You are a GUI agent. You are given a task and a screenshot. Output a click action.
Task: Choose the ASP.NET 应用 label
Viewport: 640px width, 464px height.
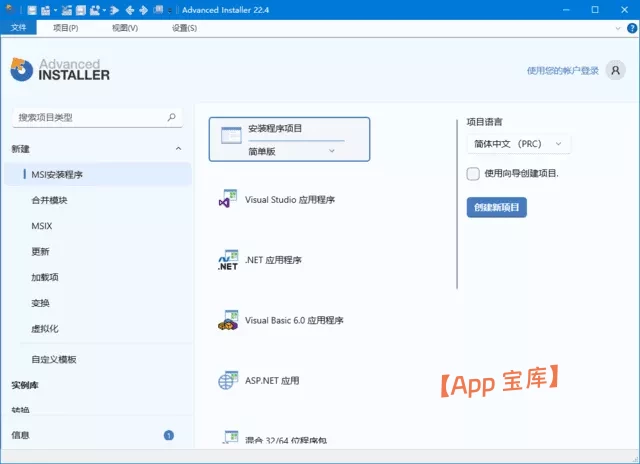[272, 380]
